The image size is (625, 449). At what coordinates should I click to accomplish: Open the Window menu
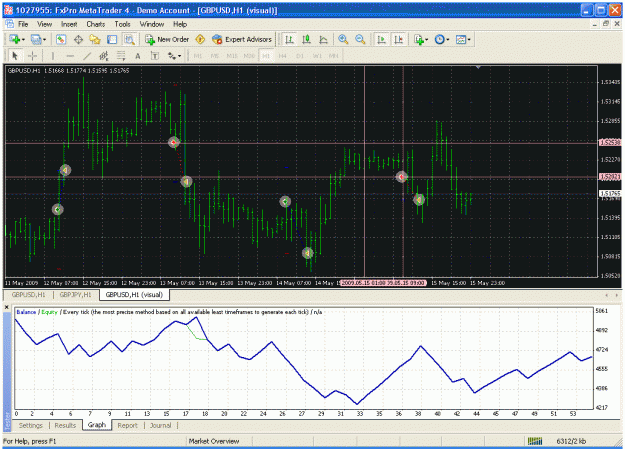tap(152, 24)
